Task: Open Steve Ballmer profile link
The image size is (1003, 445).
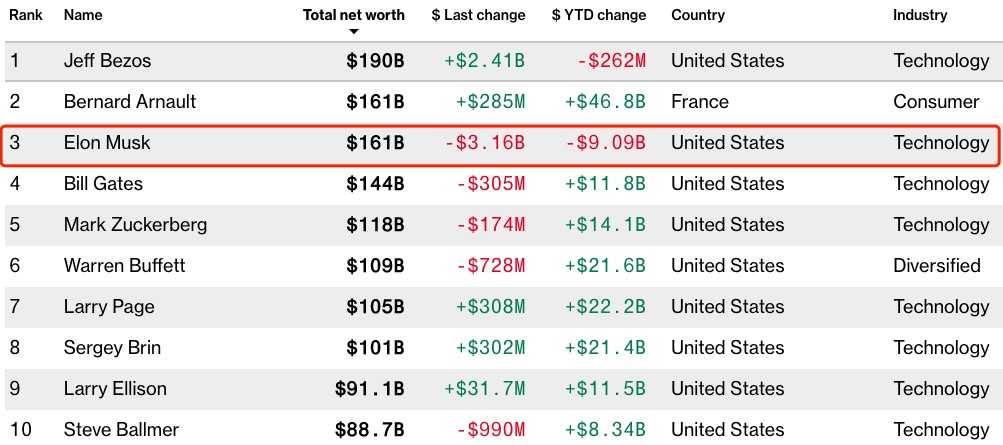Action: (x=121, y=430)
